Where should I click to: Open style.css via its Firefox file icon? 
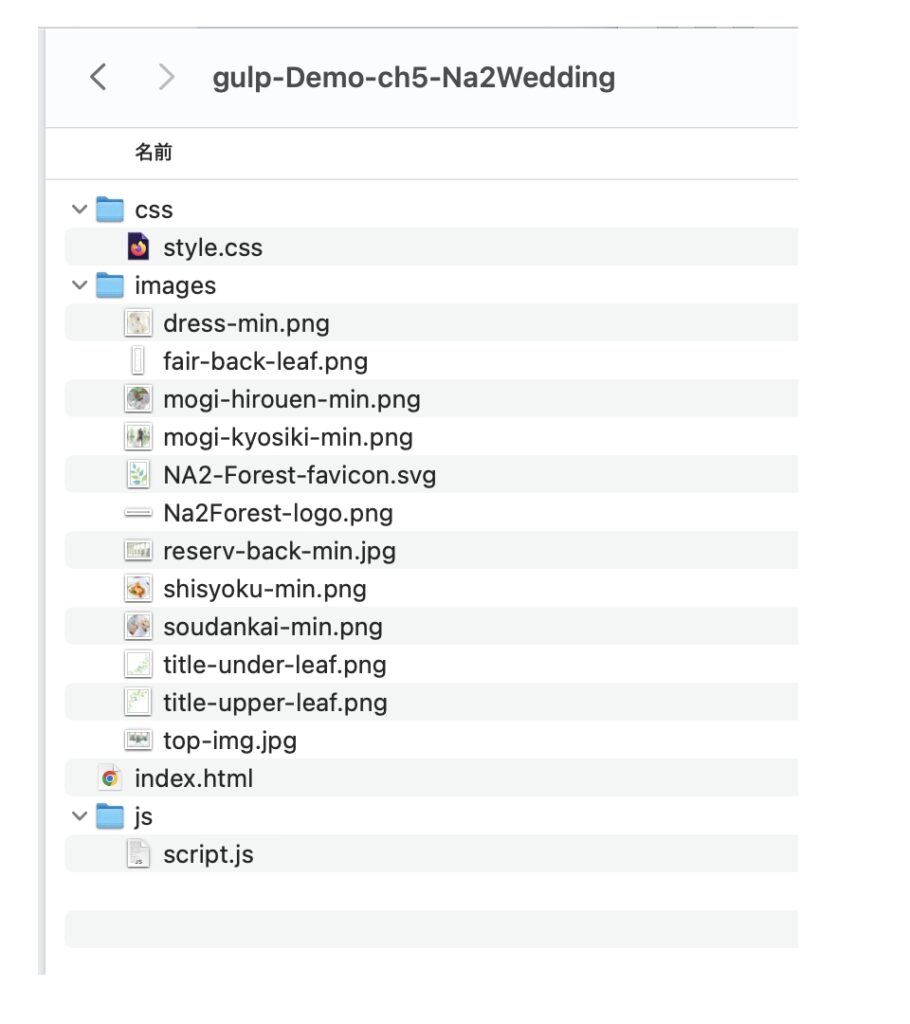[x=138, y=246]
